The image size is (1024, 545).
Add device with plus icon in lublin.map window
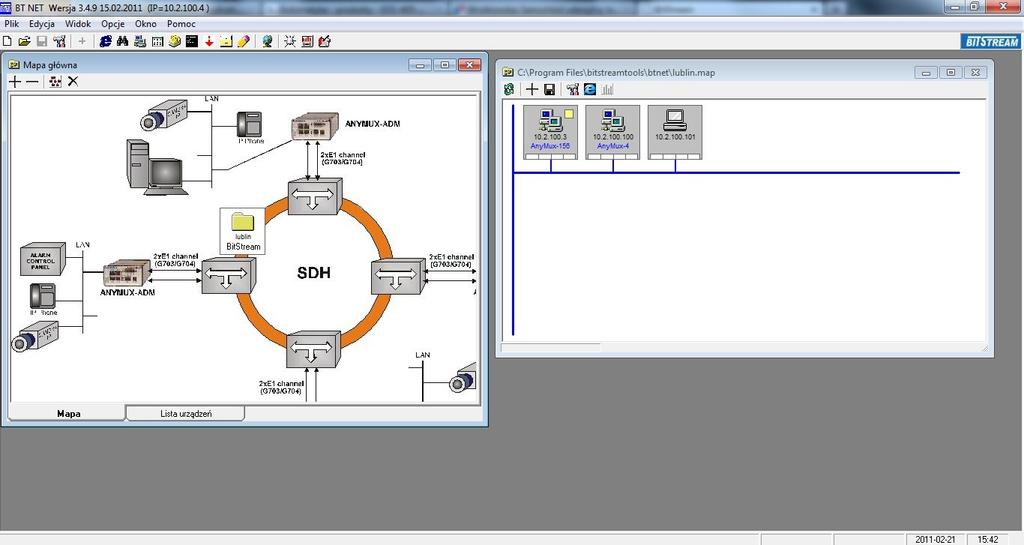(x=532, y=89)
